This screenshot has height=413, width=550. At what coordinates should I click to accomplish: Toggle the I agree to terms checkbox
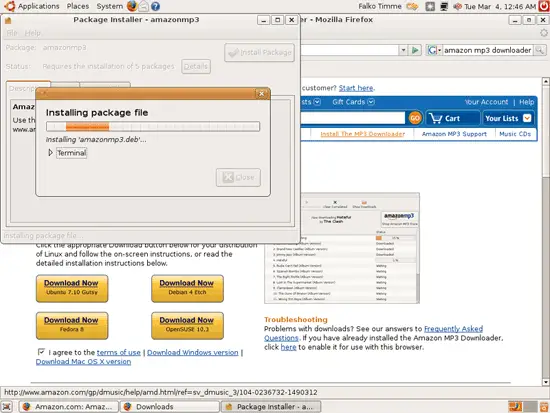pos(41,351)
